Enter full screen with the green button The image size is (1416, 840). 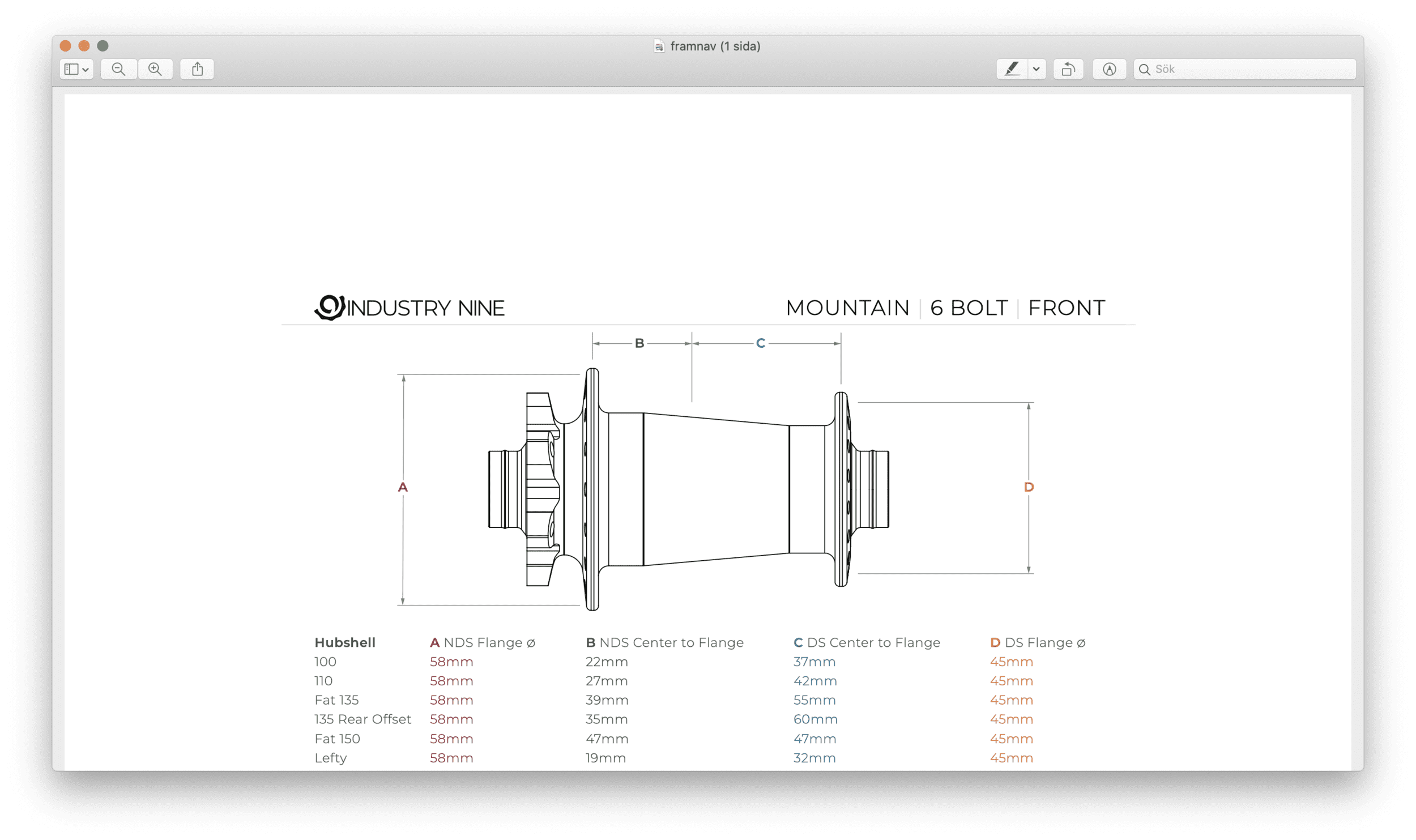103,46
